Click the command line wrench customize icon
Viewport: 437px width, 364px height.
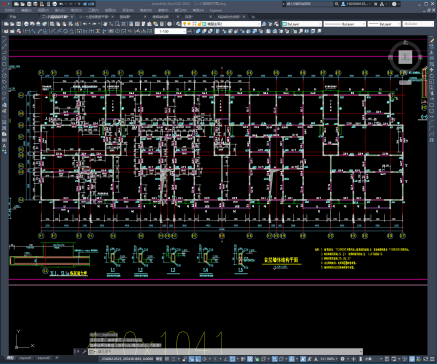[x=84, y=351]
